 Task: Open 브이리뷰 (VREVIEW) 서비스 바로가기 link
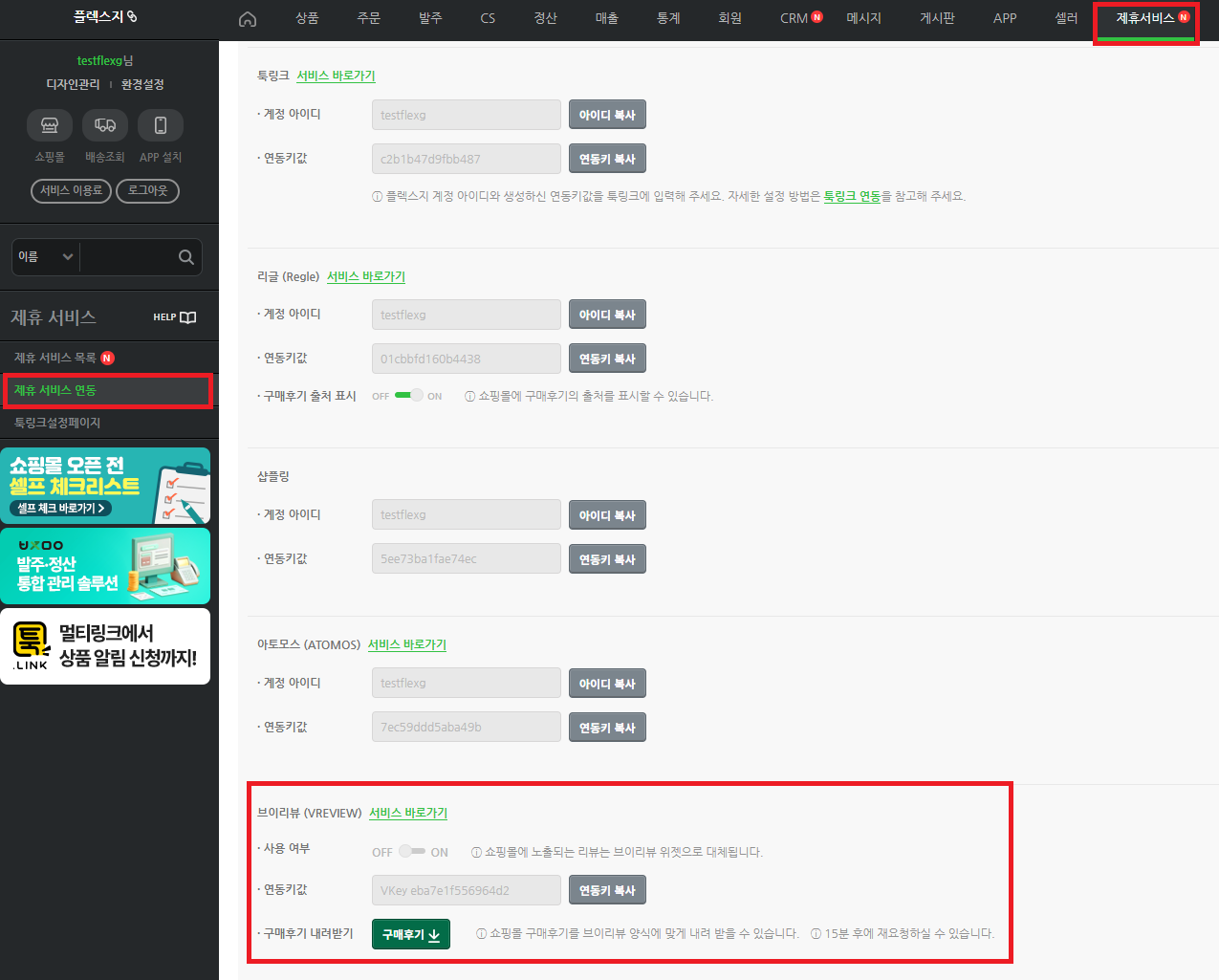point(408,813)
